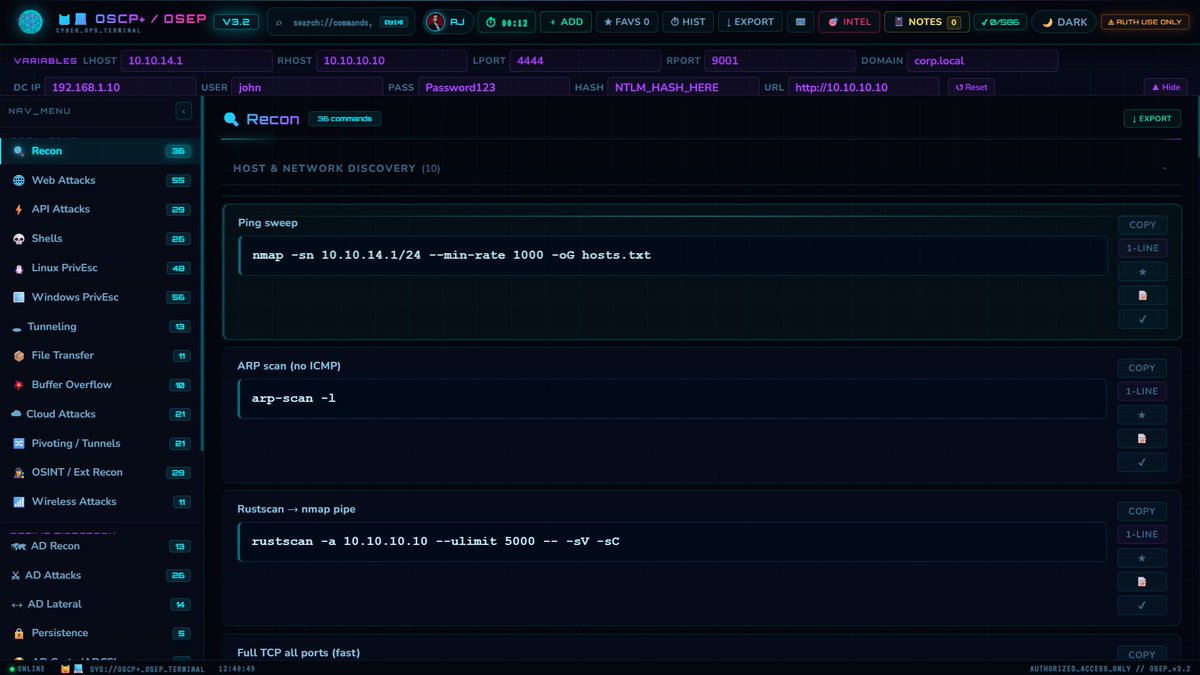Image resolution: width=1200 pixels, height=675 pixels.
Task: Click the 00:12 session timer
Action: (506, 22)
